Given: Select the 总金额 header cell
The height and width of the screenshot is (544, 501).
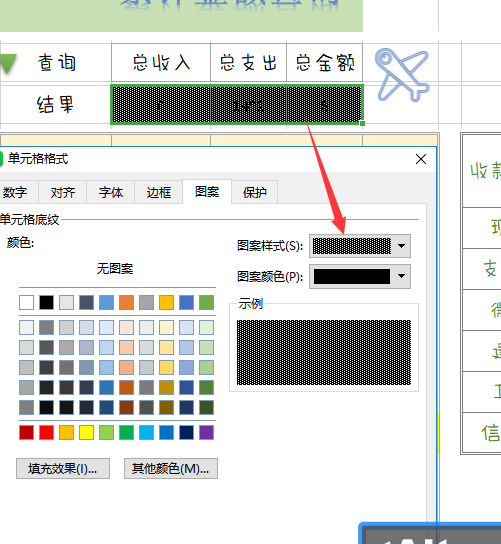Looking at the screenshot, I should click(x=325, y=63).
